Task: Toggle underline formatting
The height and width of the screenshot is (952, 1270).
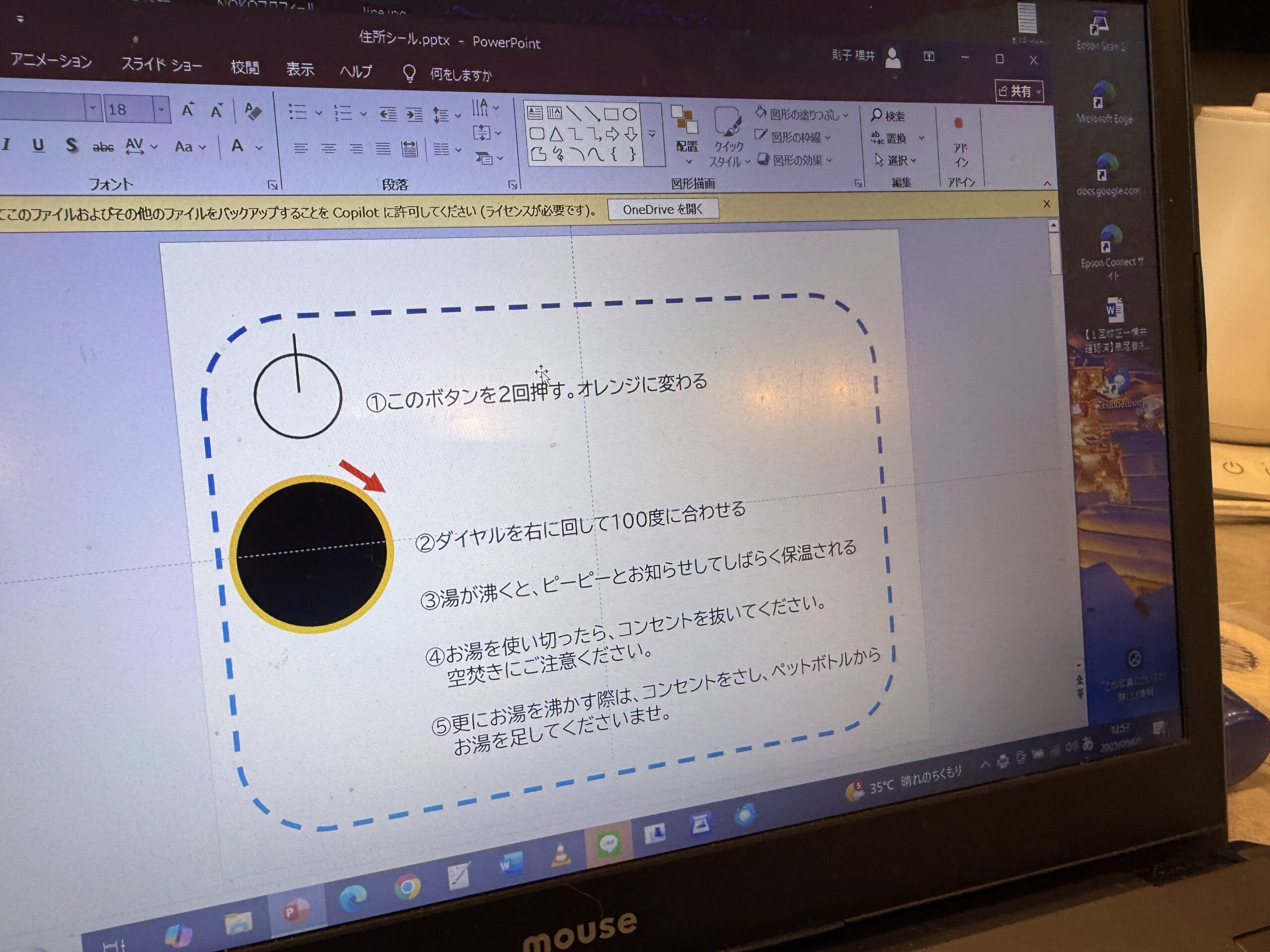Action: tap(38, 145)
